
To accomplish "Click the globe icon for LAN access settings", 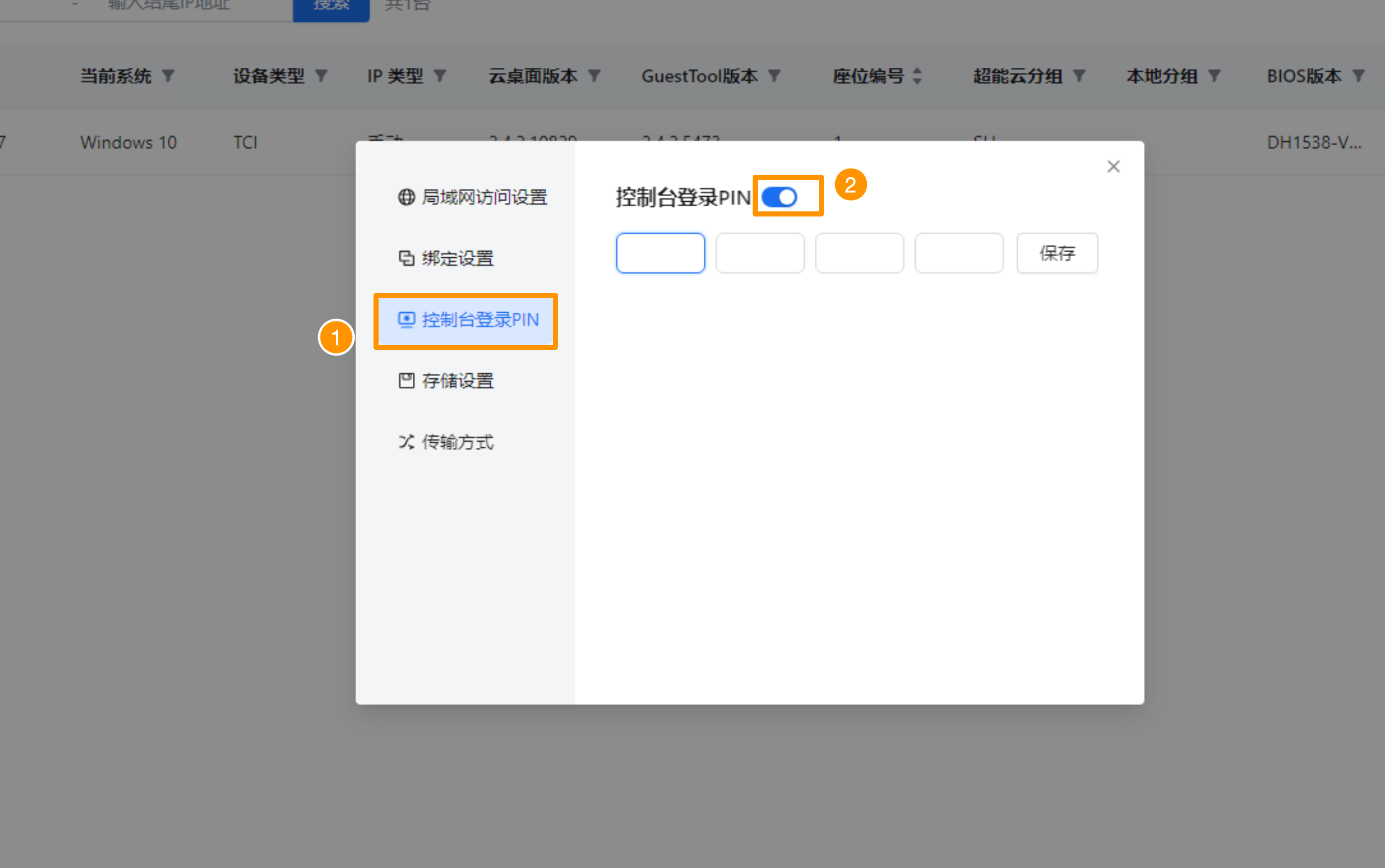I will (x=406, y=197).
